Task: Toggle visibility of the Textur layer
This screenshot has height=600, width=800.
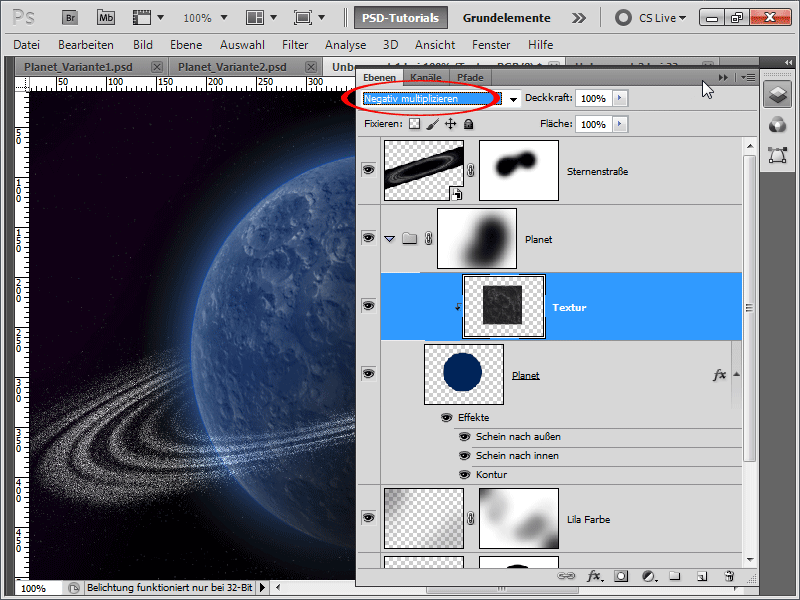Action: pos(368,306)
